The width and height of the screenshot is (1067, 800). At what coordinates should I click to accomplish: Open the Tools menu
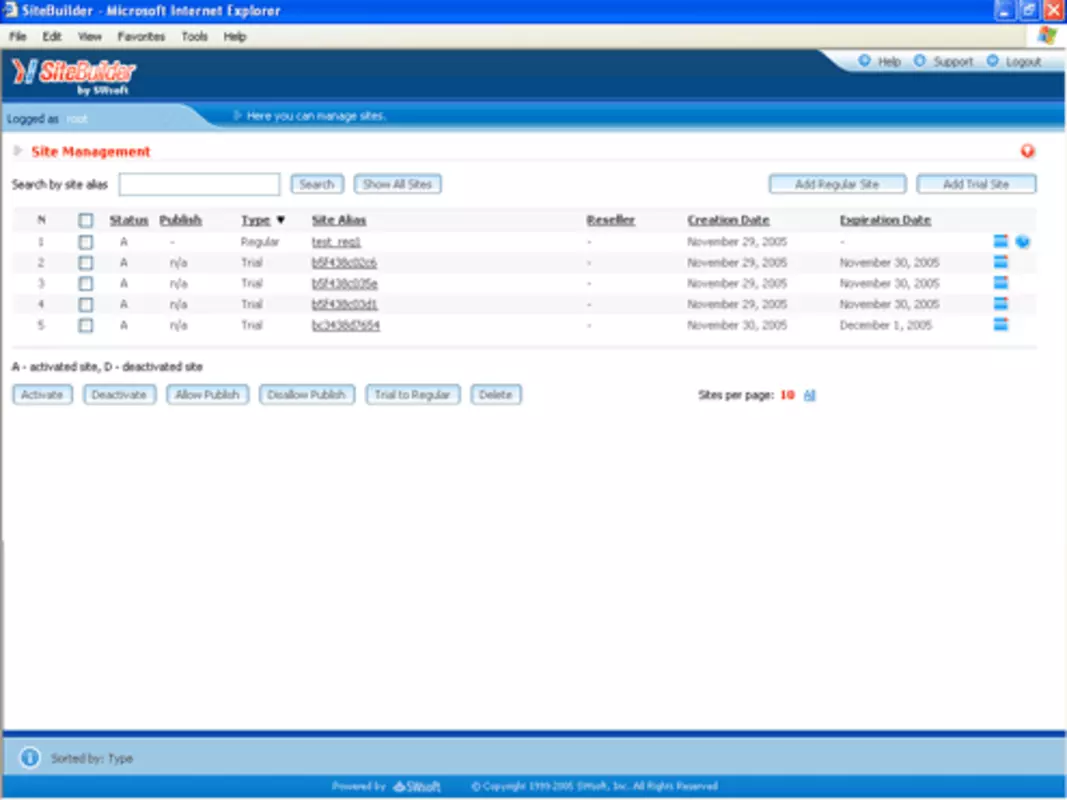tap(195, 37)
